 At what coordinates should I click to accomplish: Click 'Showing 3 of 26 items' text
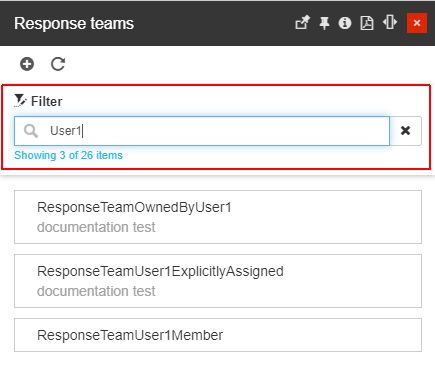click(68, 155)
